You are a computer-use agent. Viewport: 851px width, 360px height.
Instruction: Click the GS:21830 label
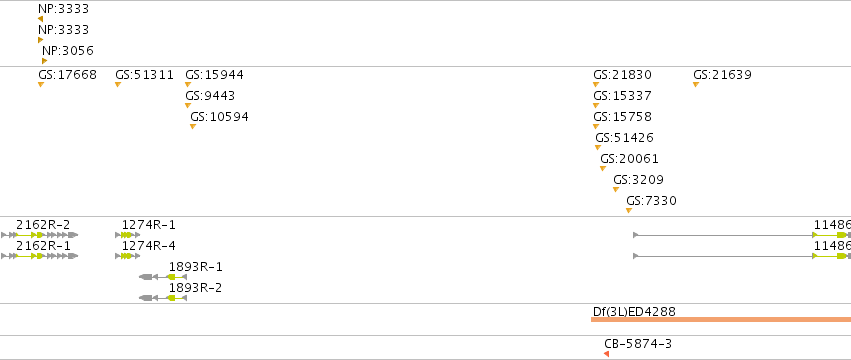tap(623, 75)
